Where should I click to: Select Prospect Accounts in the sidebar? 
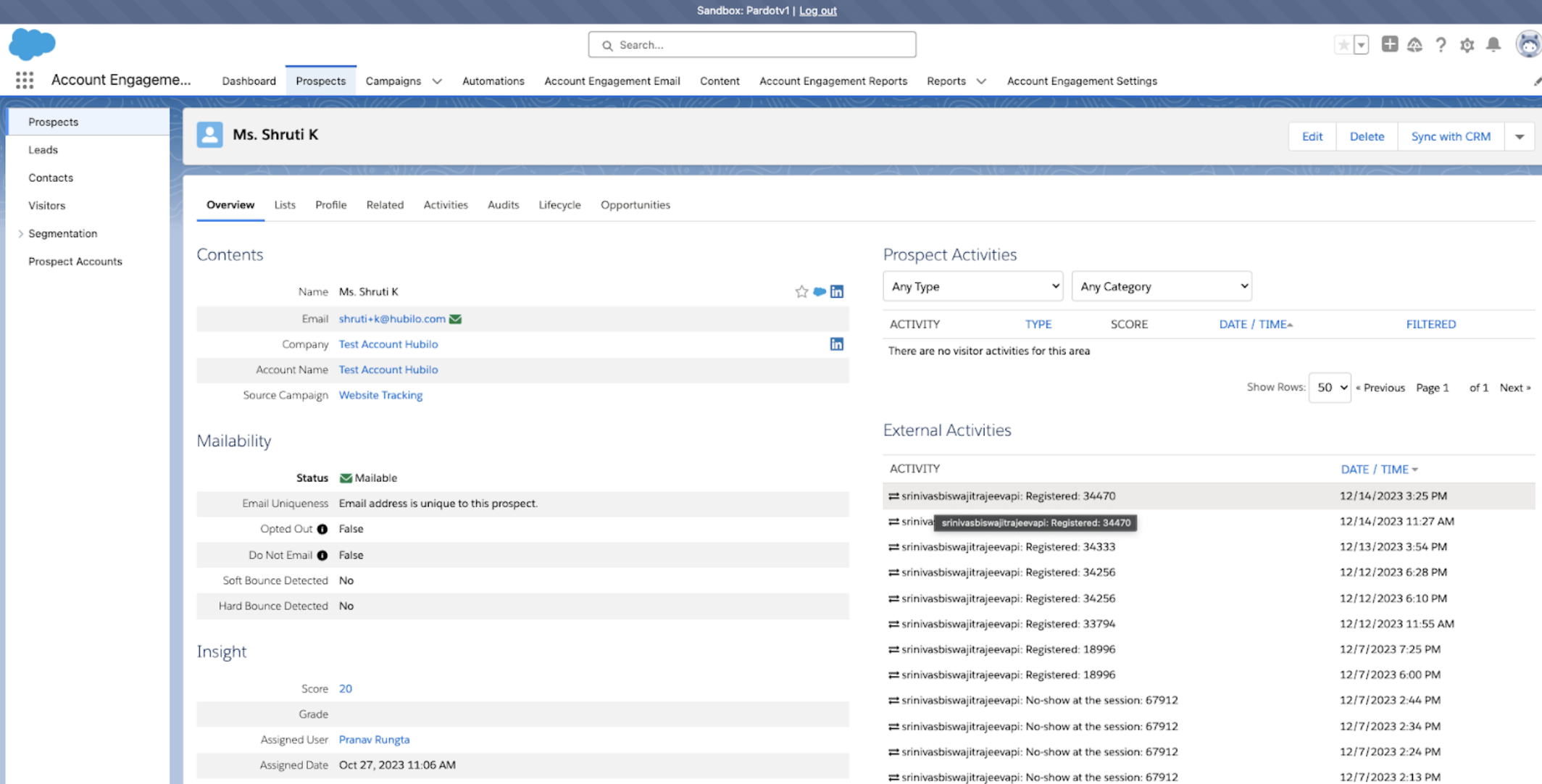coord(75,262)
